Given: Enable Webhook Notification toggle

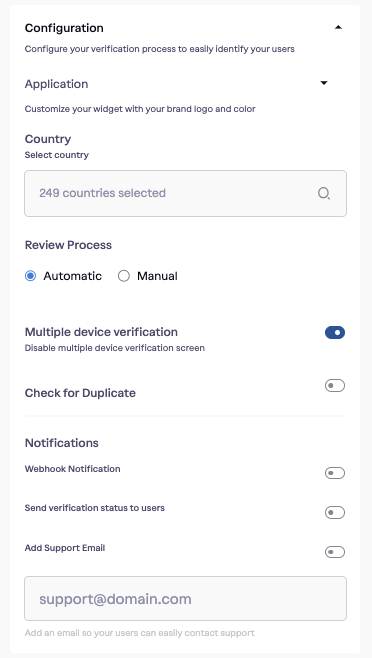Looking at the screenshot, I should coord(335,473).
